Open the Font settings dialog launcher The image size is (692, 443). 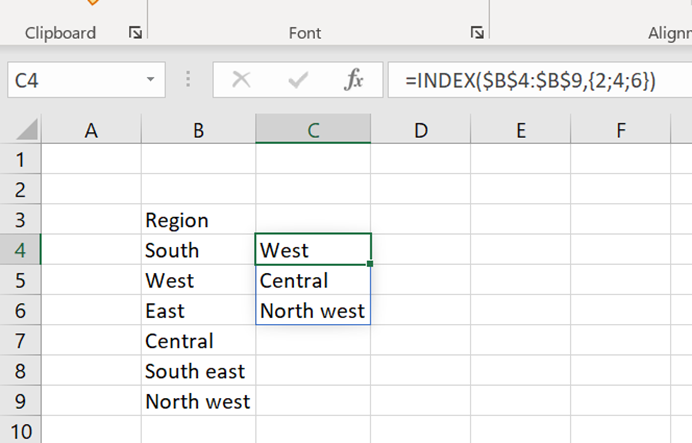click(477, 33)
